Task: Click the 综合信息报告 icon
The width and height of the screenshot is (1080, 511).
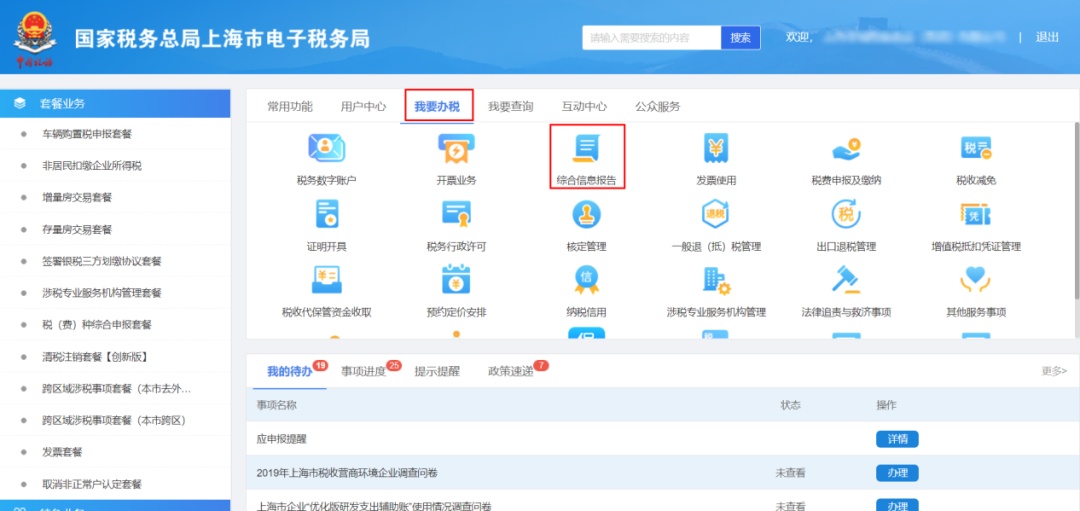Action: (586, 148)
